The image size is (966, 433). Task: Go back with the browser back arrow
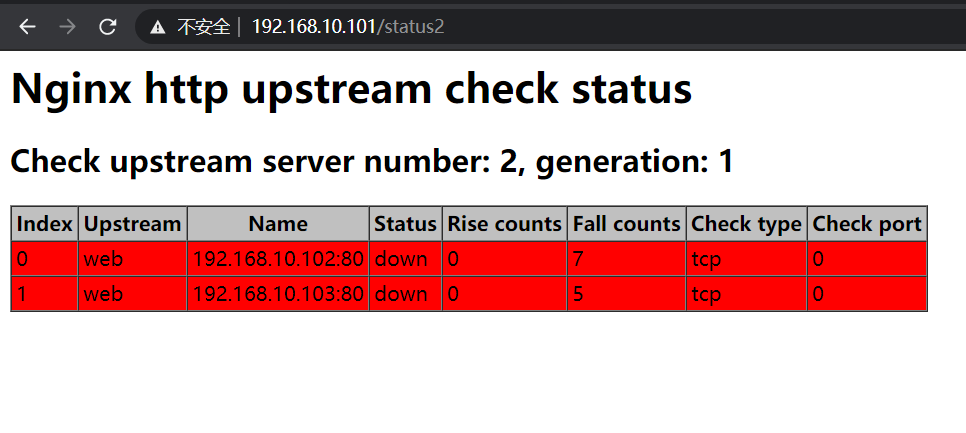[x=27, y=26]
